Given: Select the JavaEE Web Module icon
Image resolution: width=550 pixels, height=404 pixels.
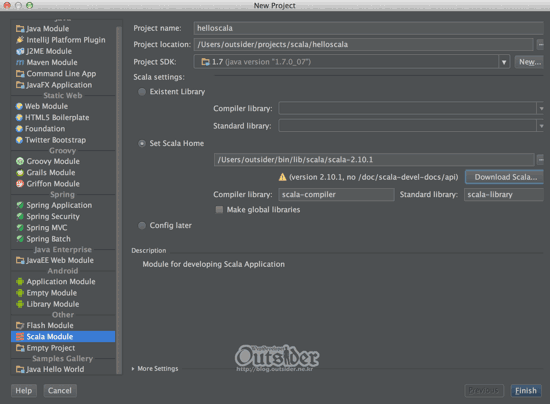Looking at the screenshot, I should tap(20, 260).
